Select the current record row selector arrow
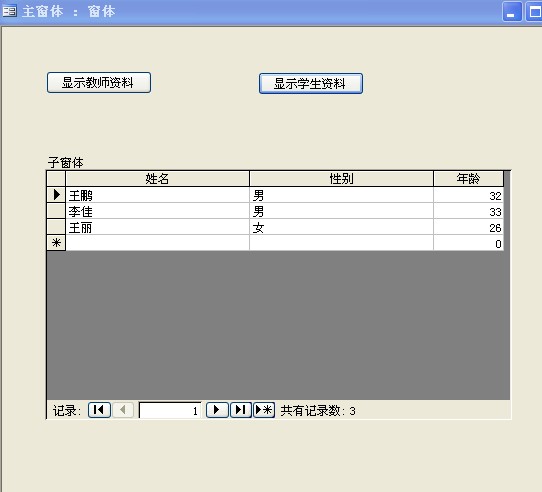 [56, 195]
